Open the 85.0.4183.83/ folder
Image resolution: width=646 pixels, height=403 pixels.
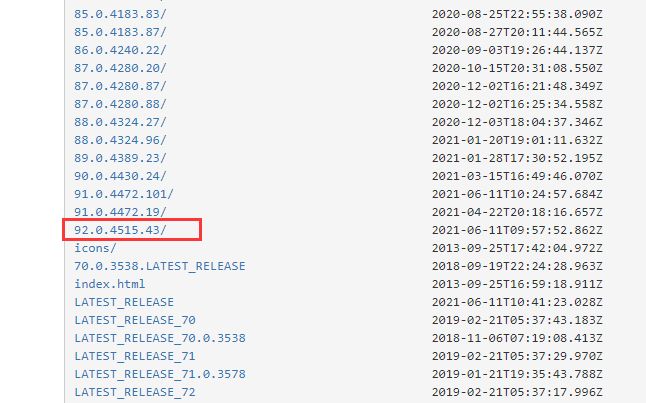tap(120, 14)
